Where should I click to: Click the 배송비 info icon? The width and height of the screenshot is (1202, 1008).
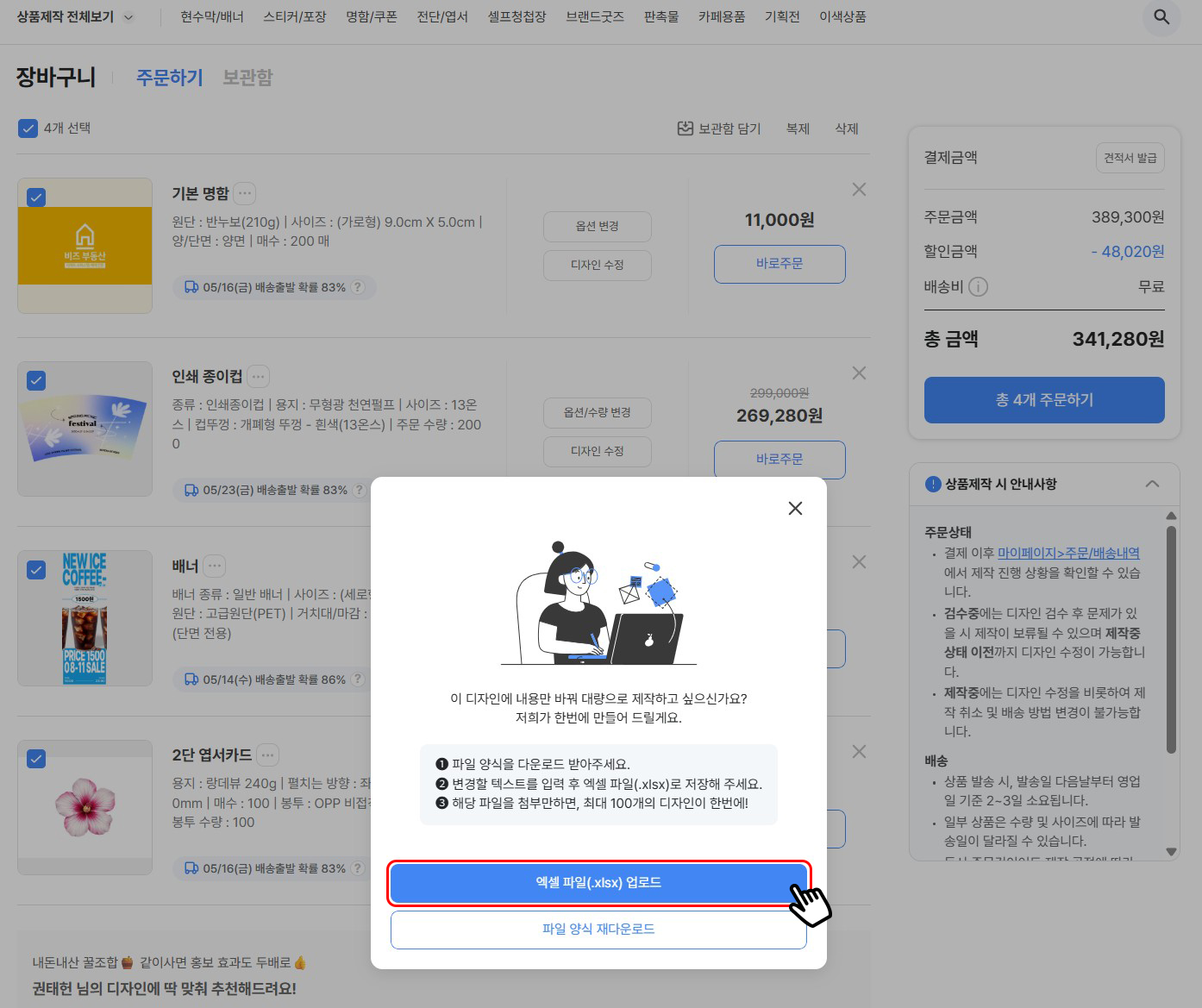click(x=980, y=287)
